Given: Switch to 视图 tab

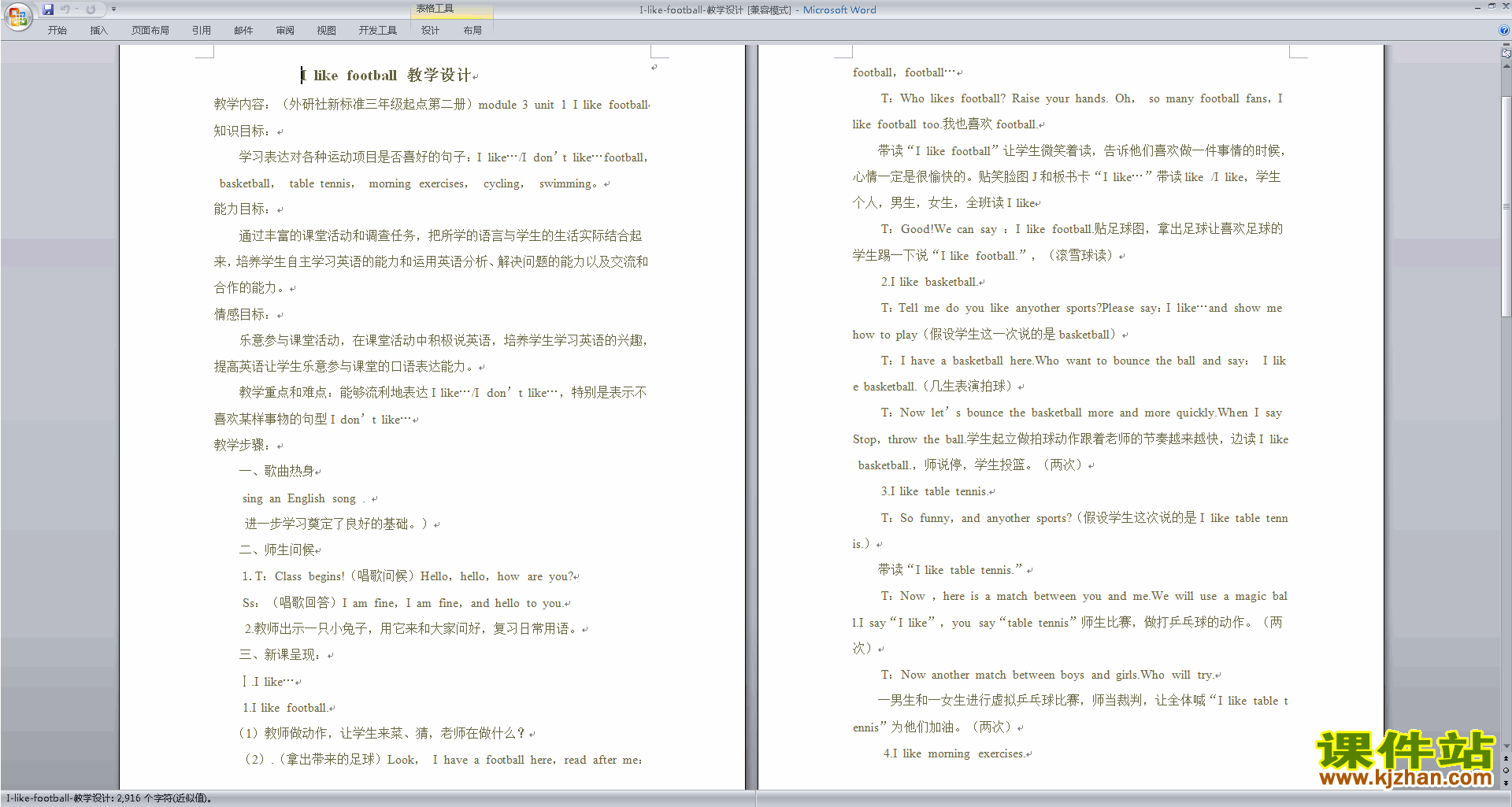Looking at the screenshot, I should coord(327,31).
